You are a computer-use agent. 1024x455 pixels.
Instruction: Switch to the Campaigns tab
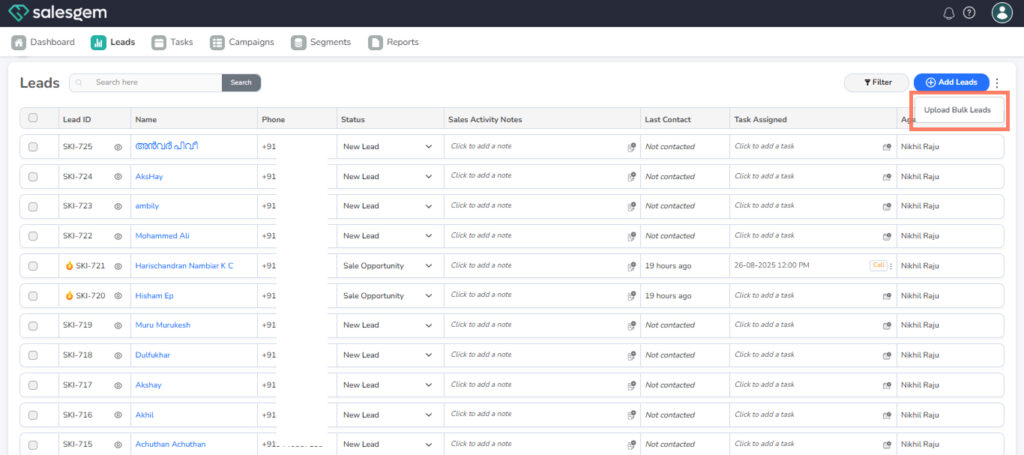tap(242, 42)
